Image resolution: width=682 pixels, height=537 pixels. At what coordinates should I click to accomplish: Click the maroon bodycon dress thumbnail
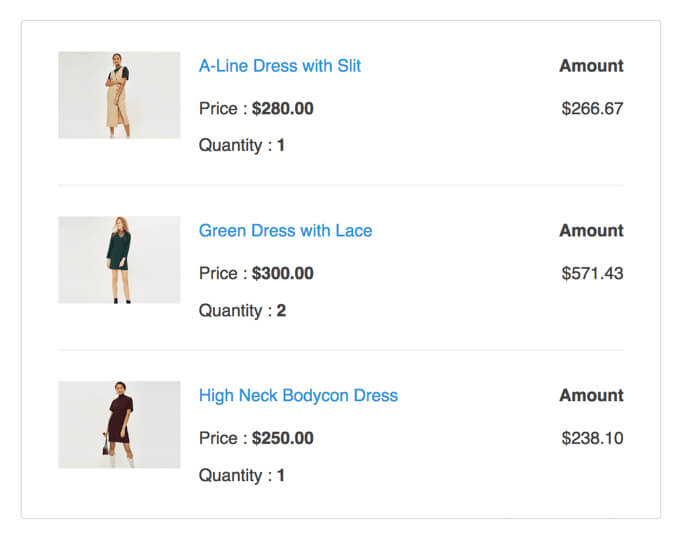pos(119,425)
